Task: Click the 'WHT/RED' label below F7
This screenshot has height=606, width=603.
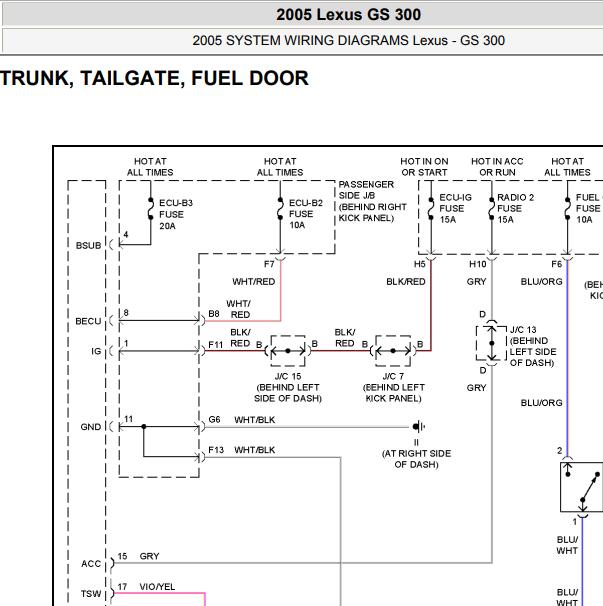Action: pyautogui.click(x=254, y=282)
